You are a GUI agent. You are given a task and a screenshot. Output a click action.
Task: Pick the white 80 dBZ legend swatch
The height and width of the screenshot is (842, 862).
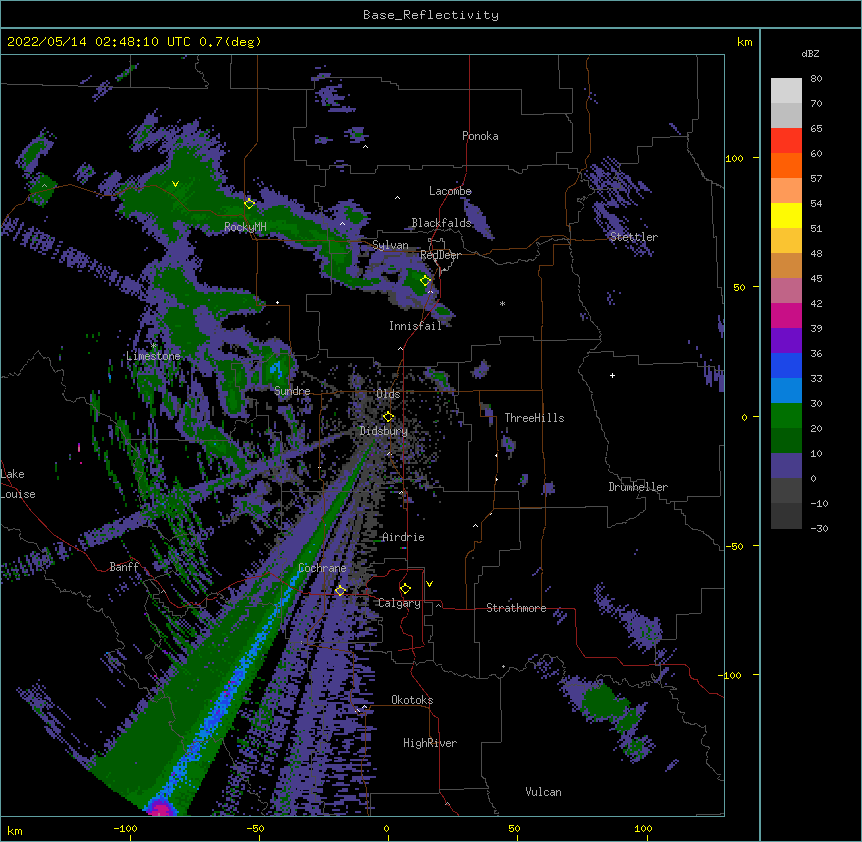[786, 91]
